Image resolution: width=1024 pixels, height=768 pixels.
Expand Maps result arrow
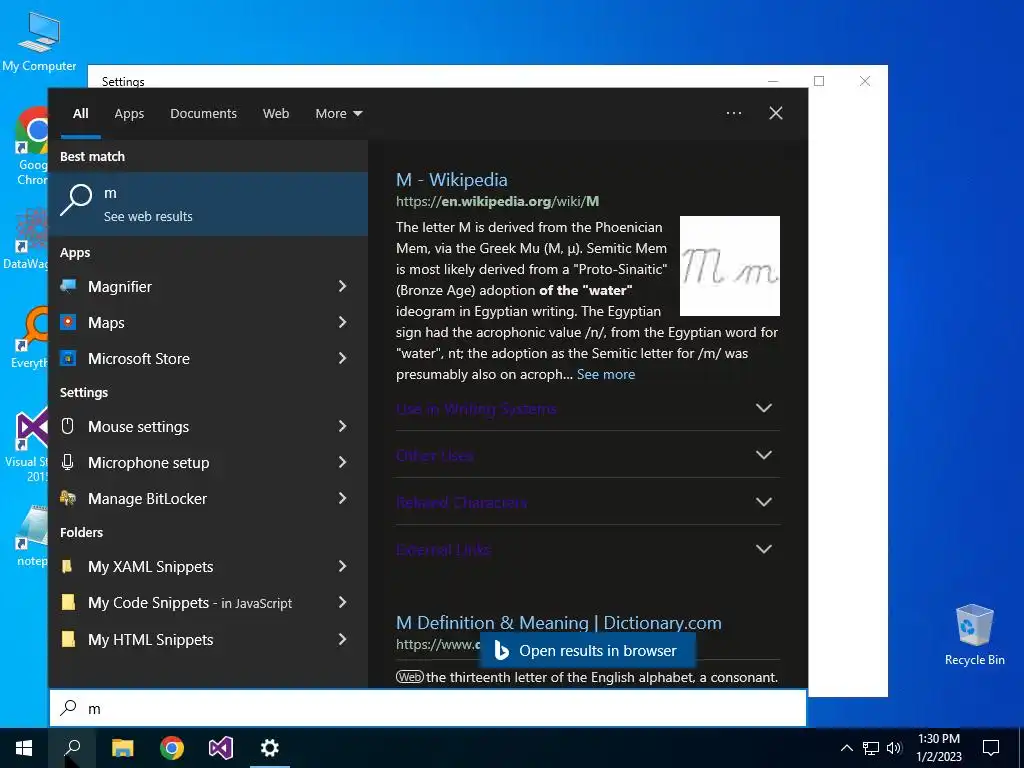pyautogui.click(x=342, y=322)
